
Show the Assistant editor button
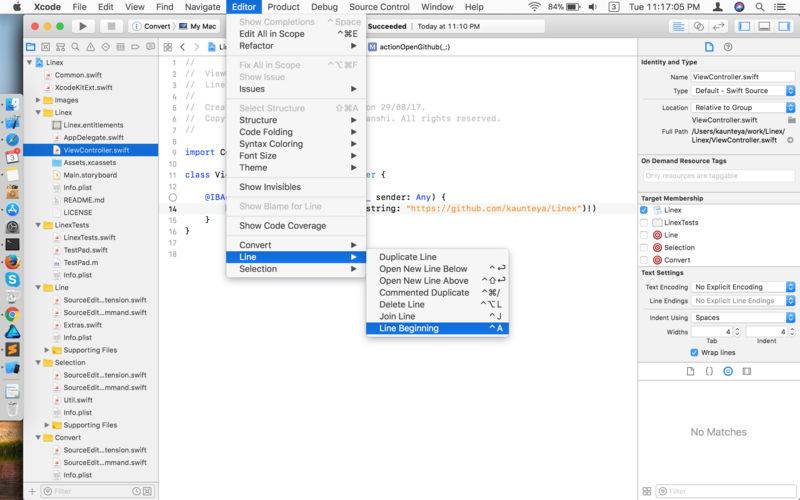coord(698,27)
